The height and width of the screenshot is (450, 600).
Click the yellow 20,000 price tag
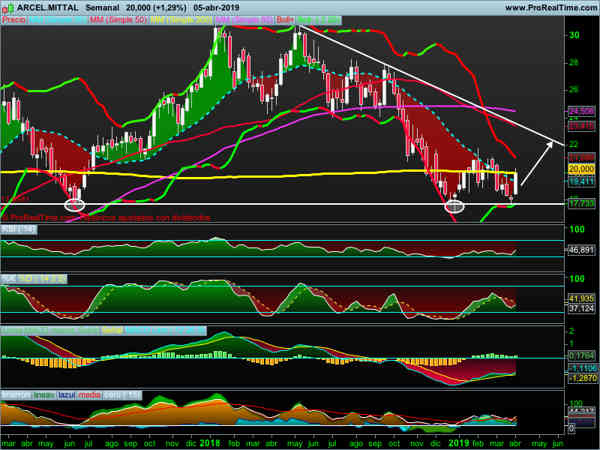[x=581, y=169]
